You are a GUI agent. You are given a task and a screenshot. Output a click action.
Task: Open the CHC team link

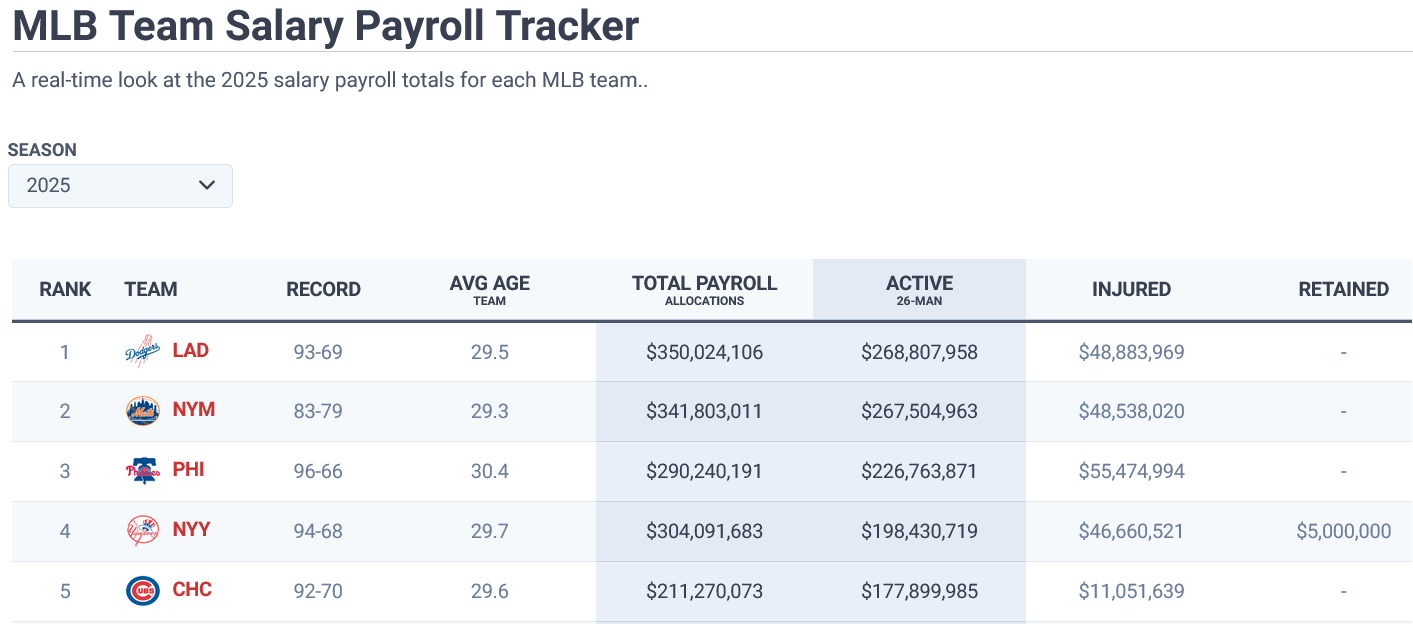pos(192,590)
